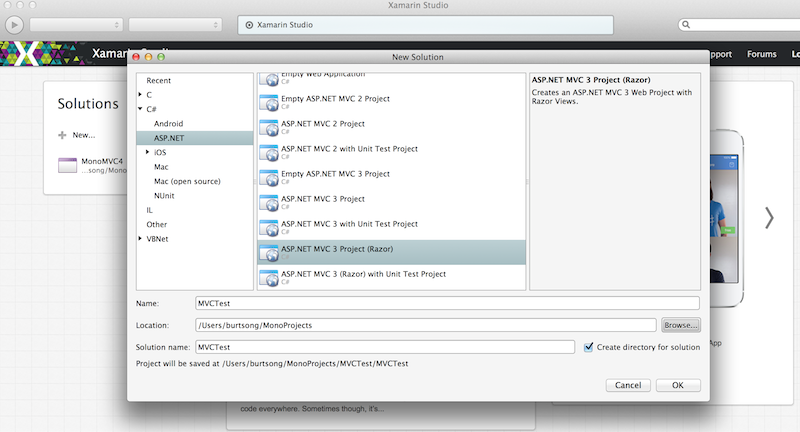This screenshot has height=432, width=800.
Task: Select the NUnit category
Action: [164, 195]
